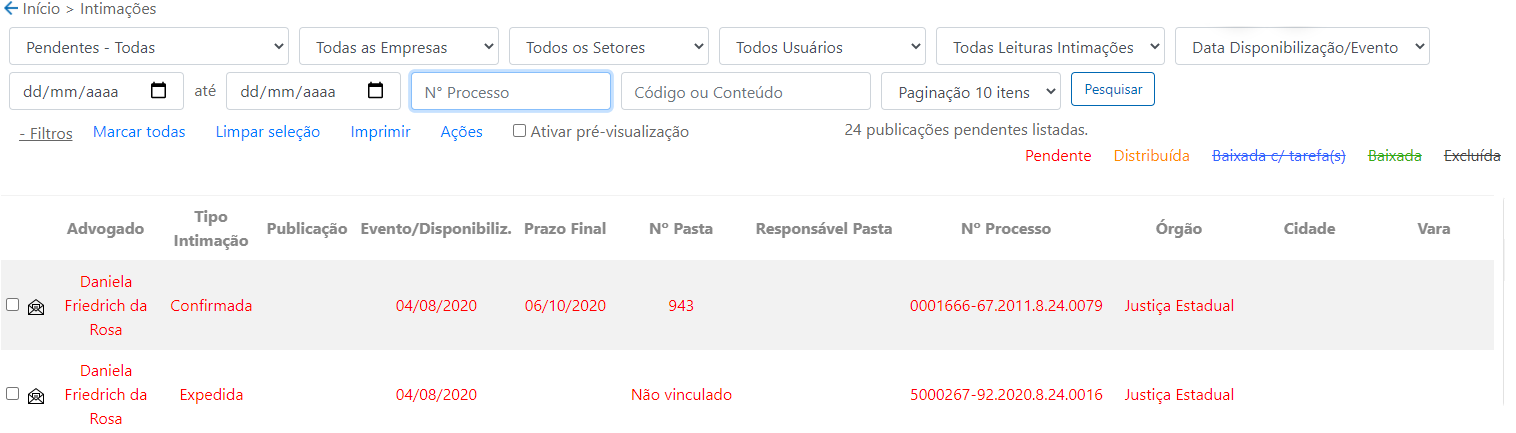Open the Paginação 10 itens dropdown
The height and width of the screenshot is (433, 1516).
click(x=971, y=91)
